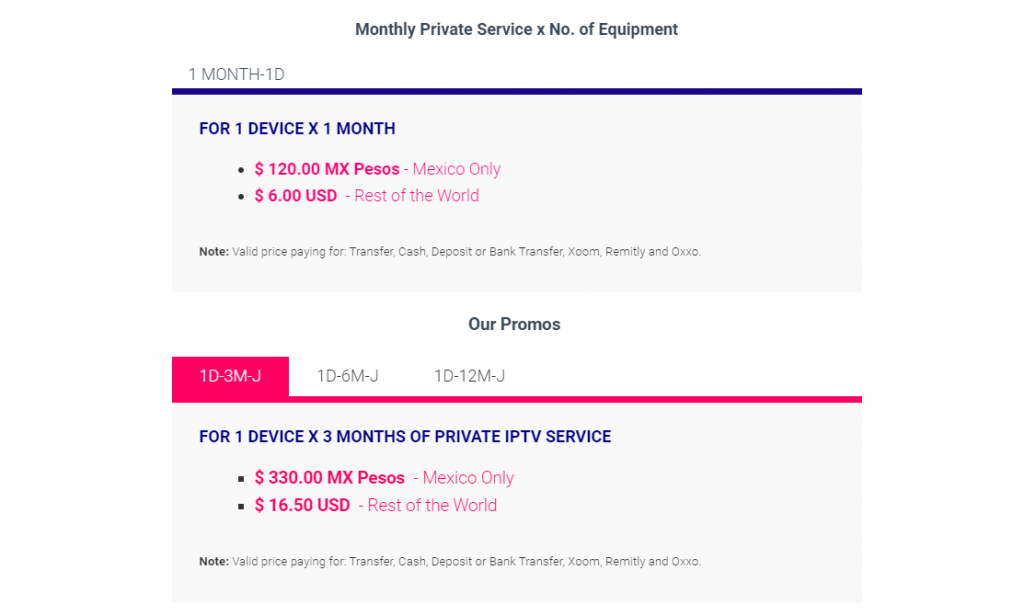Click the $ 16.50 USD price

coord(302,506)
